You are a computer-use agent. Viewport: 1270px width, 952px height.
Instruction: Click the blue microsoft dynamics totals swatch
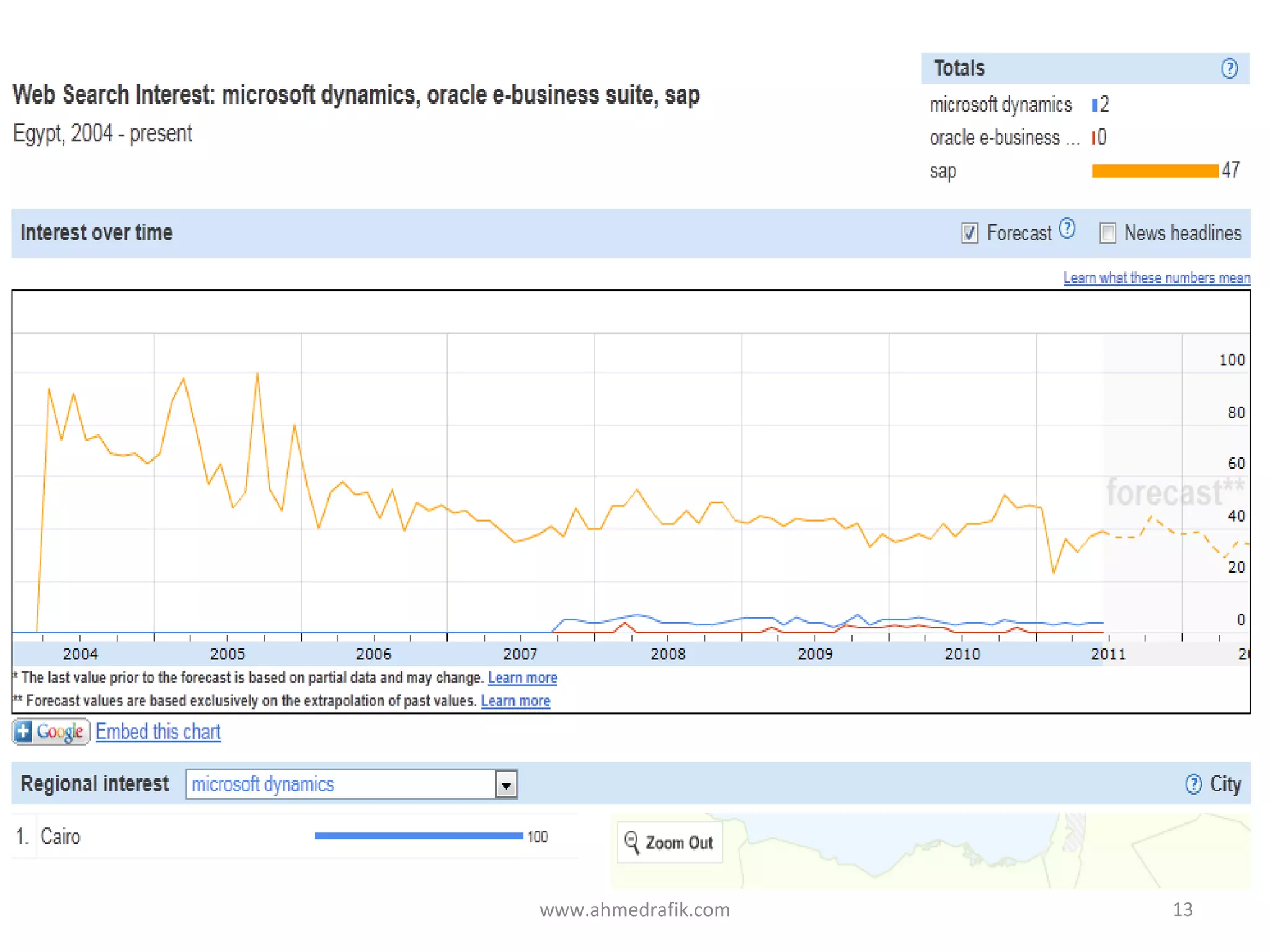(1095, 105)
